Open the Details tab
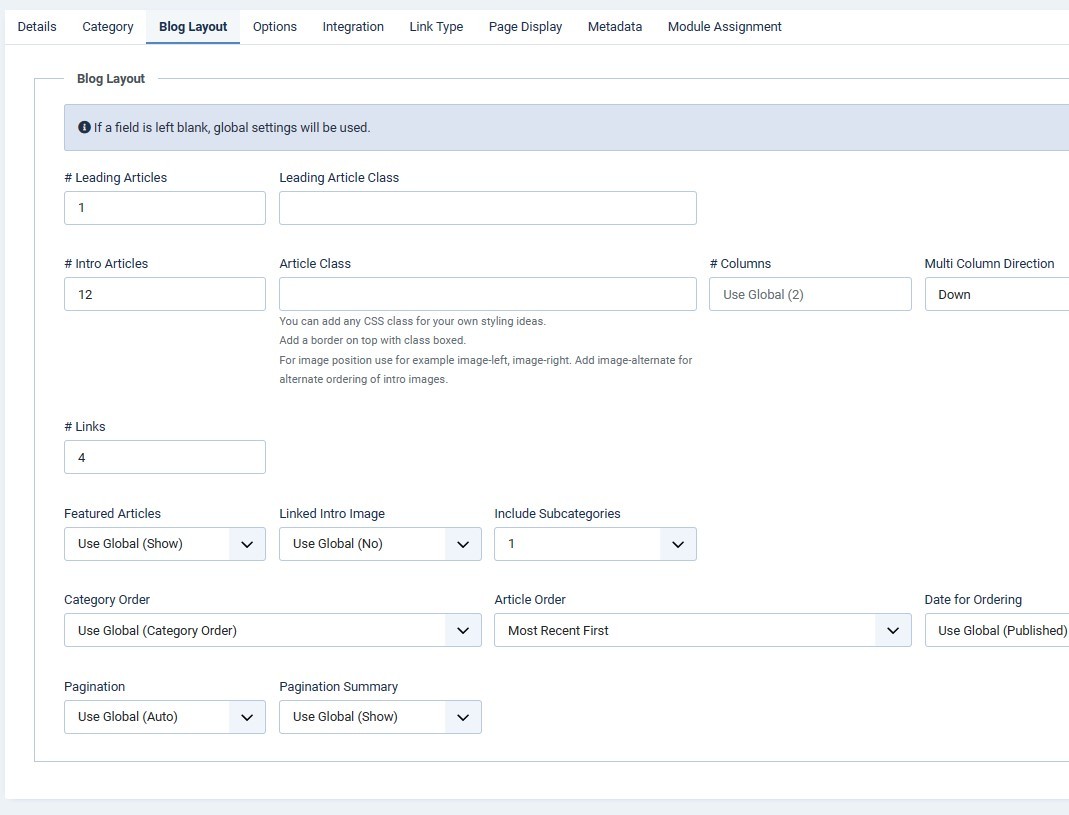Screen dimensions: 1069x815 (x=37, y=27)
